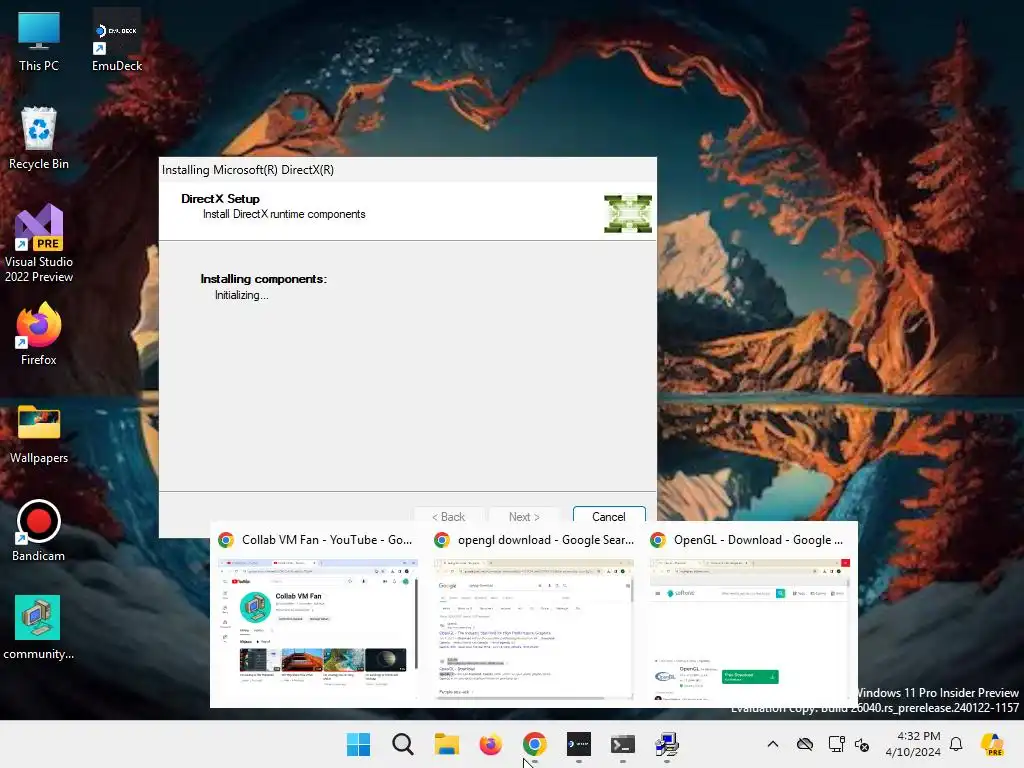
Task: Switch to DirectX setup taskbar icon
Action: click(x=667, y=744)
